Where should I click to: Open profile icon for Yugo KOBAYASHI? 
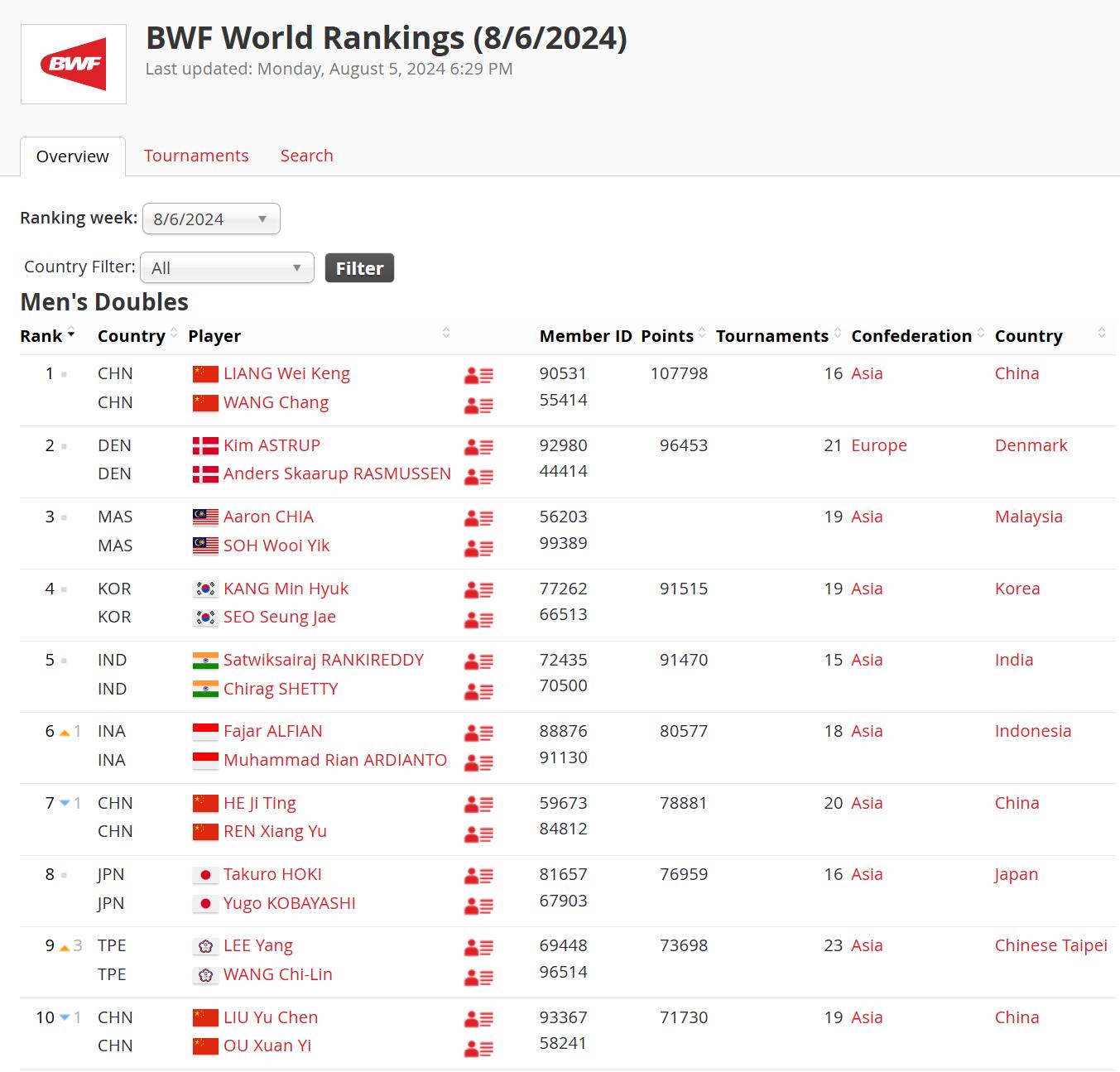click(478, 906)
